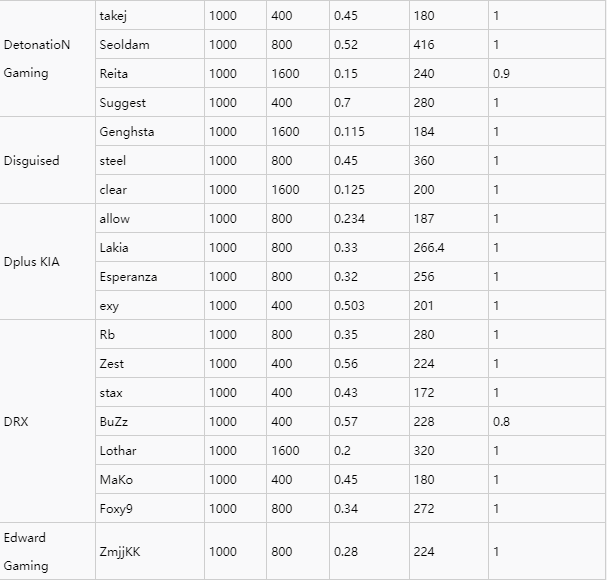Screen dimensions: 607x580
Task: Select the 'BuZz' player cell
Action: 114,422
